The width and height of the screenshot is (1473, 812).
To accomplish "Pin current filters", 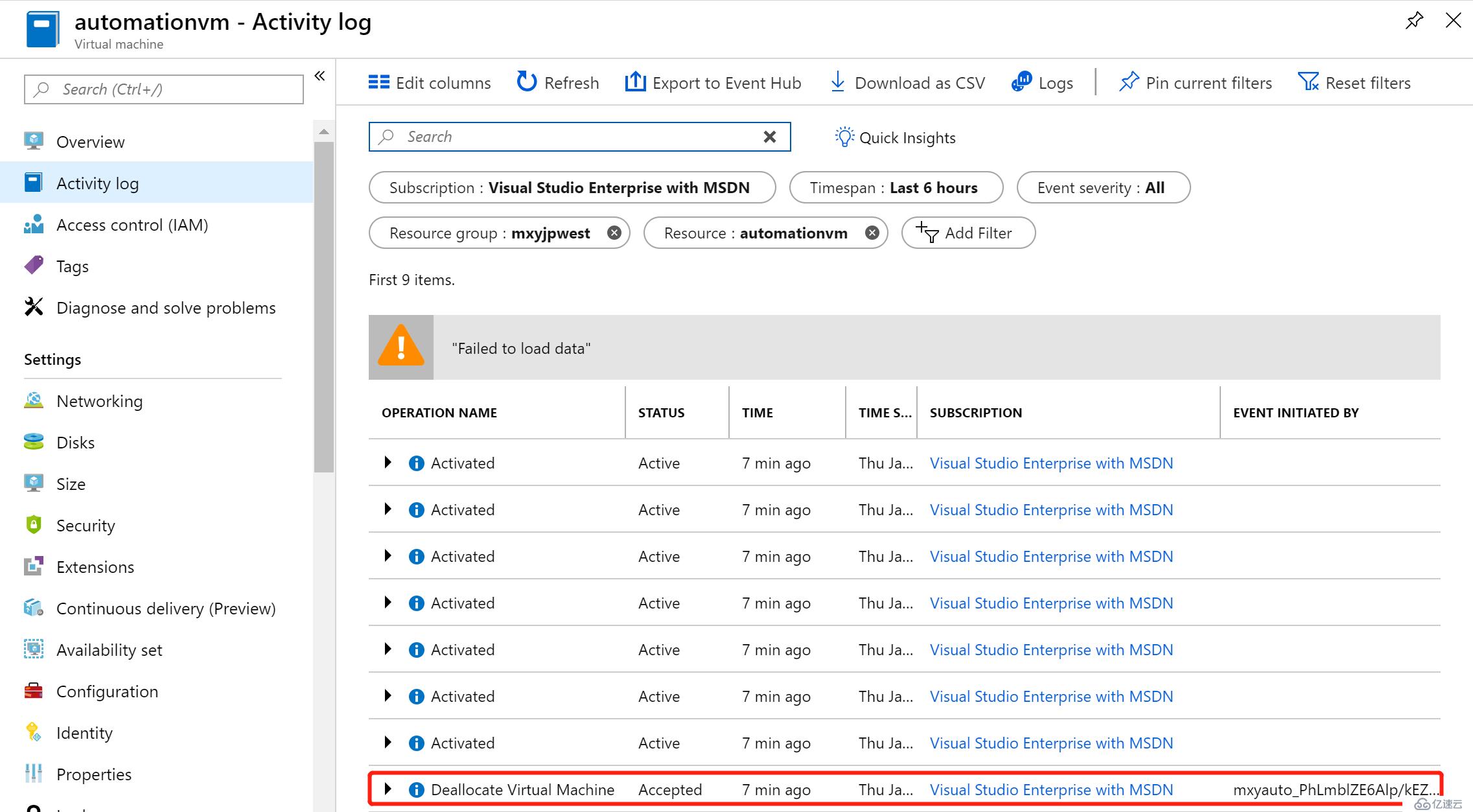I will pos(1195,83).
